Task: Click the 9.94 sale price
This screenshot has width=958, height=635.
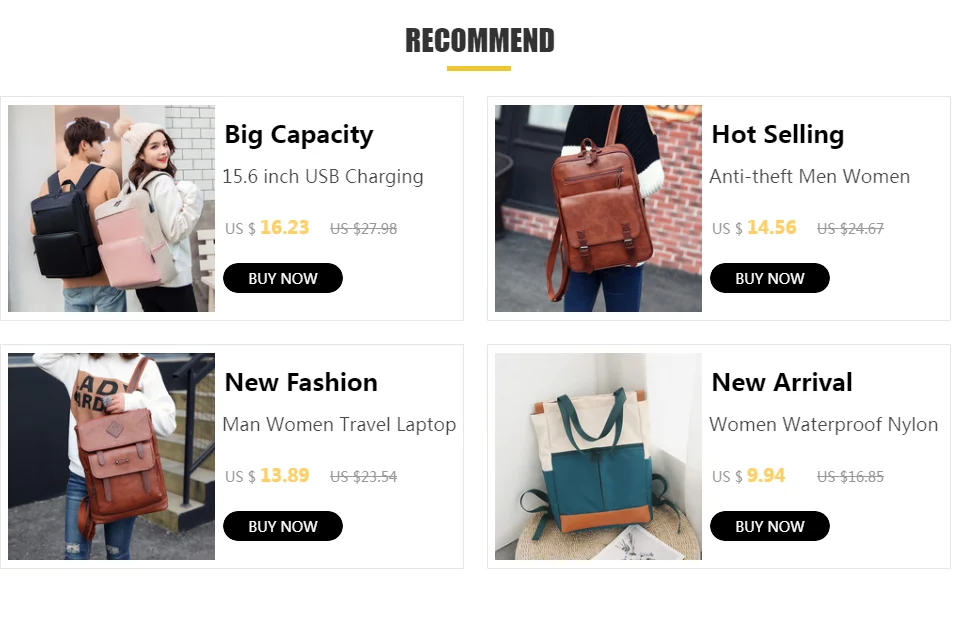Action: point(766,475)
